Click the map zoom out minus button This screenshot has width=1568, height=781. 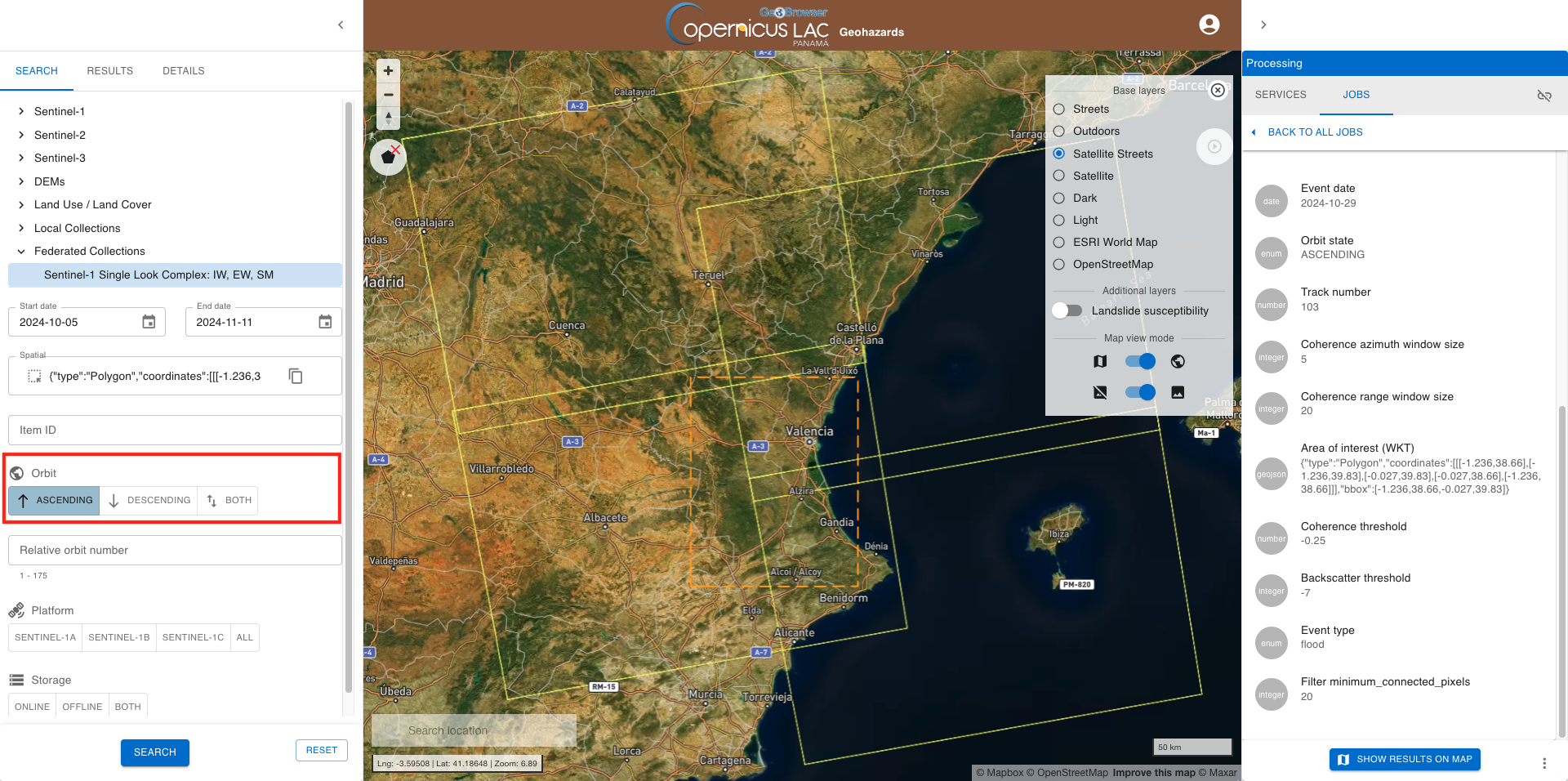tap(388, 95)
